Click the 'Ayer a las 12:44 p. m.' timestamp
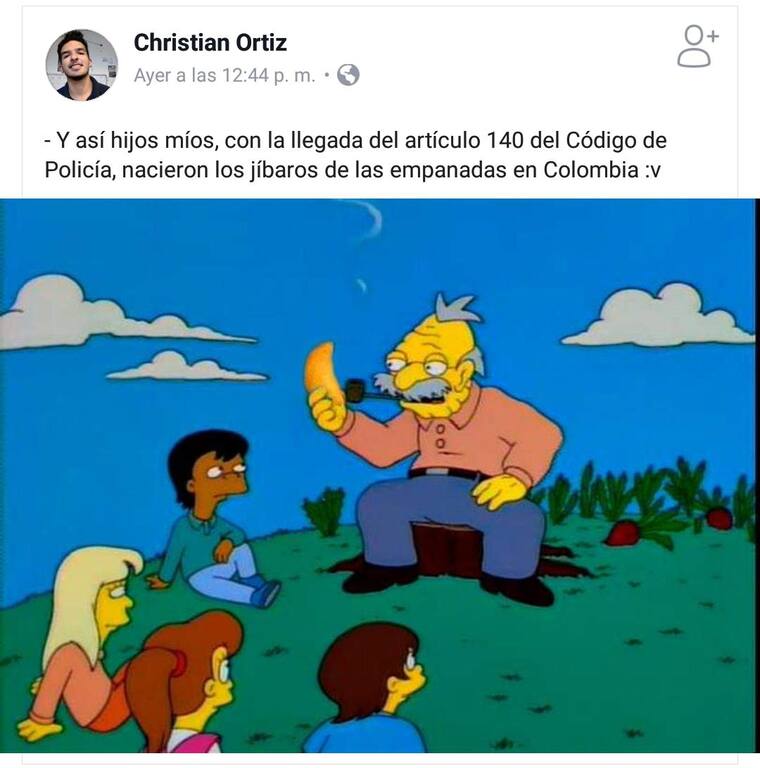The height and width of the screenshot is (768, 760). coord(225,75)
